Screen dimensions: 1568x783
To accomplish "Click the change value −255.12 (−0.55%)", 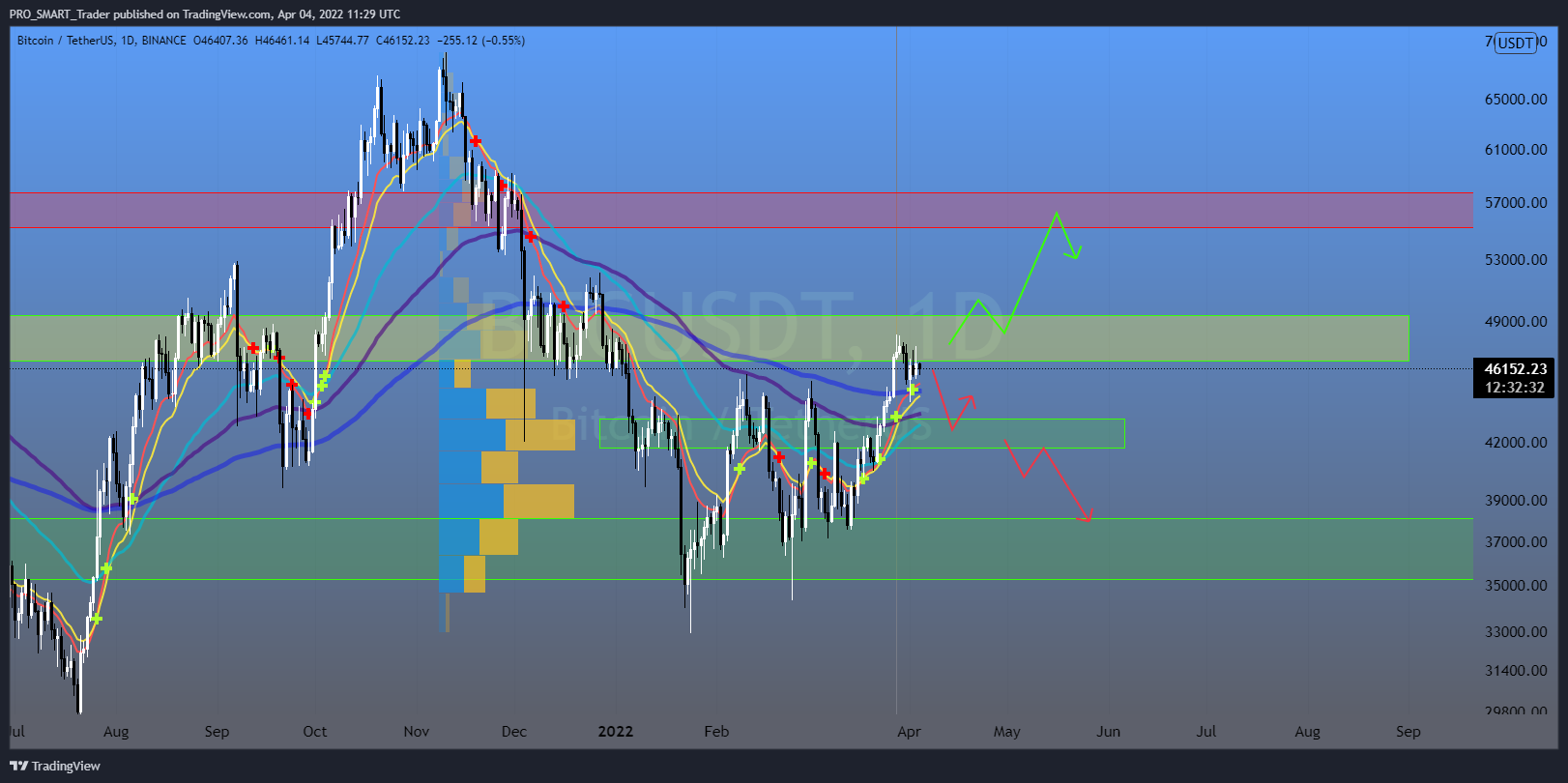I will (x=480, y=41).
